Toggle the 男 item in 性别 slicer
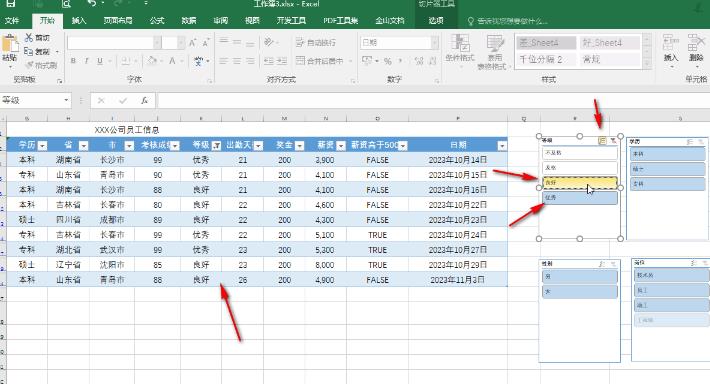The image size is (710, 384). (x=580, y=276)
